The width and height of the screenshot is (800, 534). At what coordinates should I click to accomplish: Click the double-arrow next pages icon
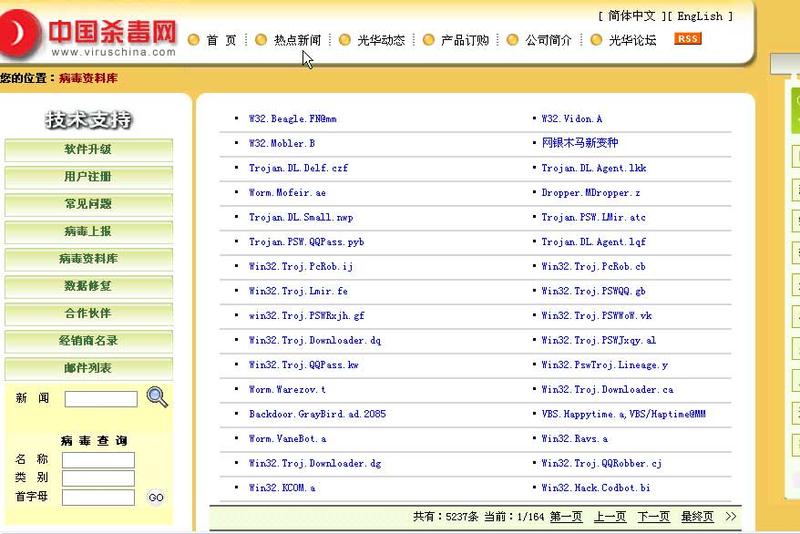731,516
